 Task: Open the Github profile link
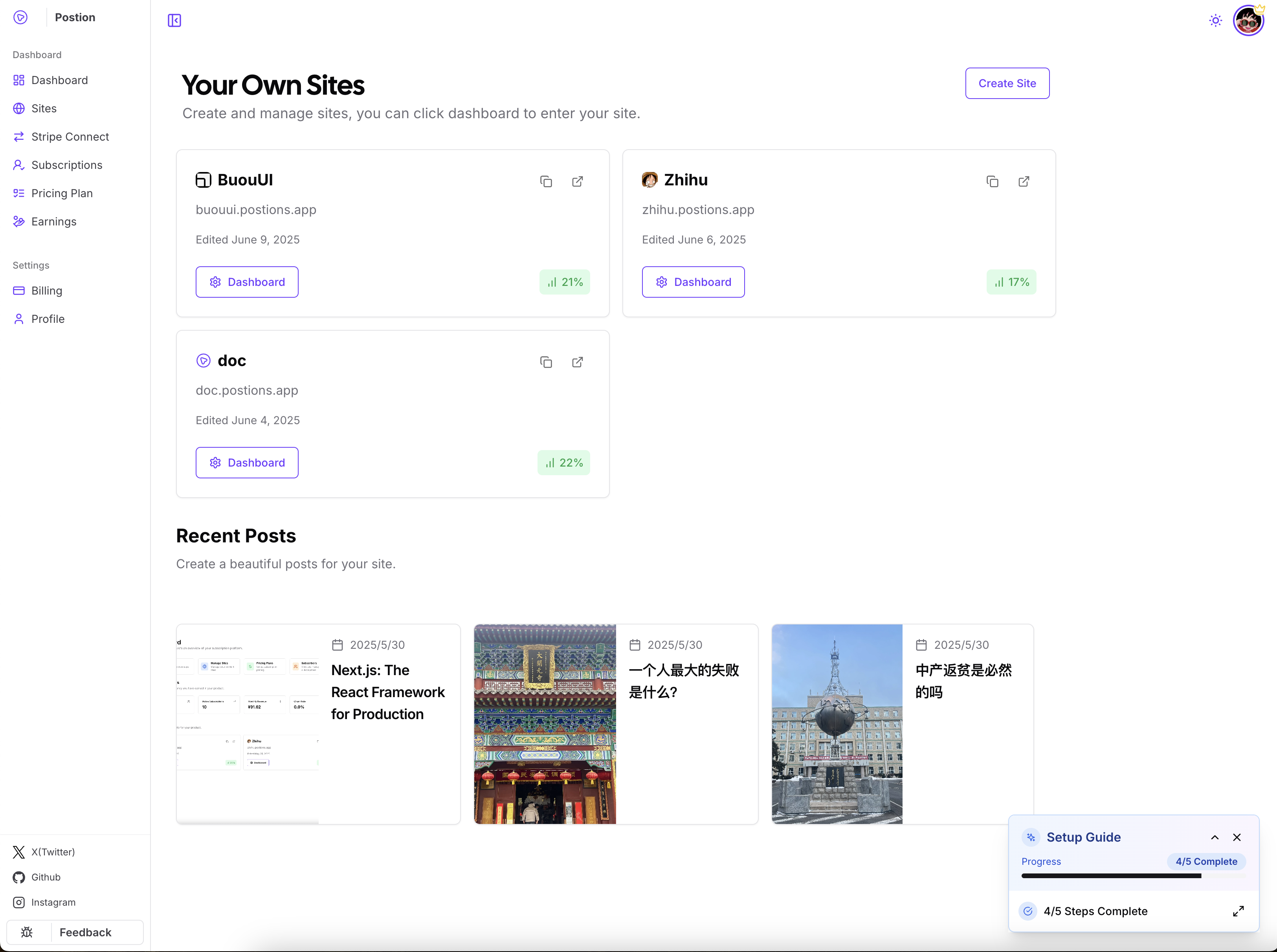46,877
